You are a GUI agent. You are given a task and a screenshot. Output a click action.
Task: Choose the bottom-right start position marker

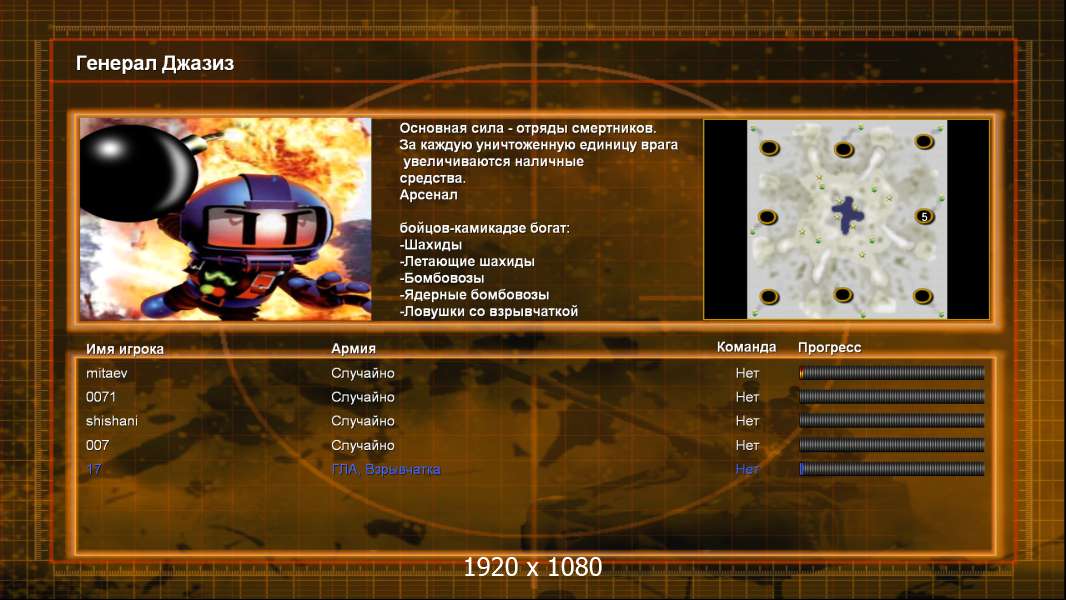923,296
